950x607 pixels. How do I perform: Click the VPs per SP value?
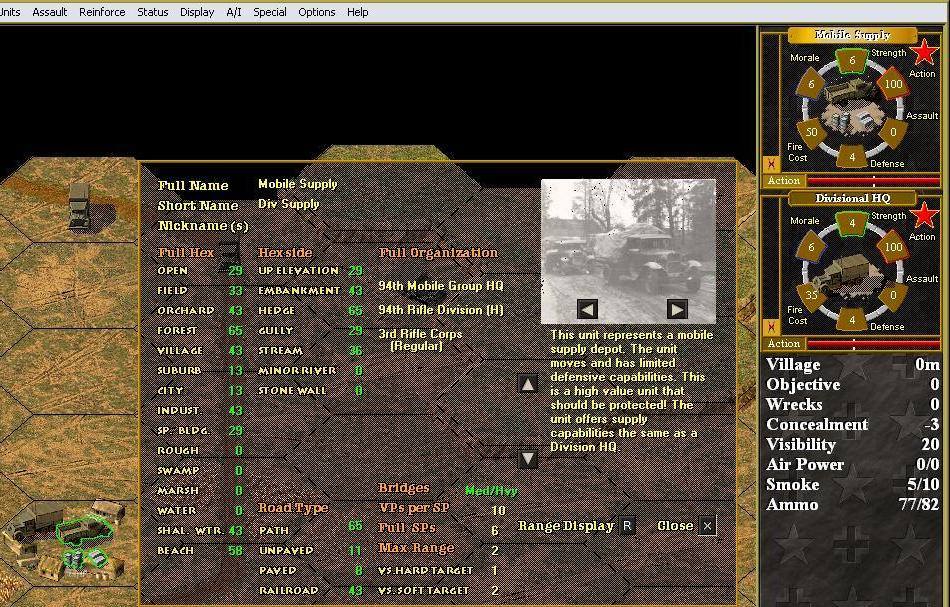498,511
